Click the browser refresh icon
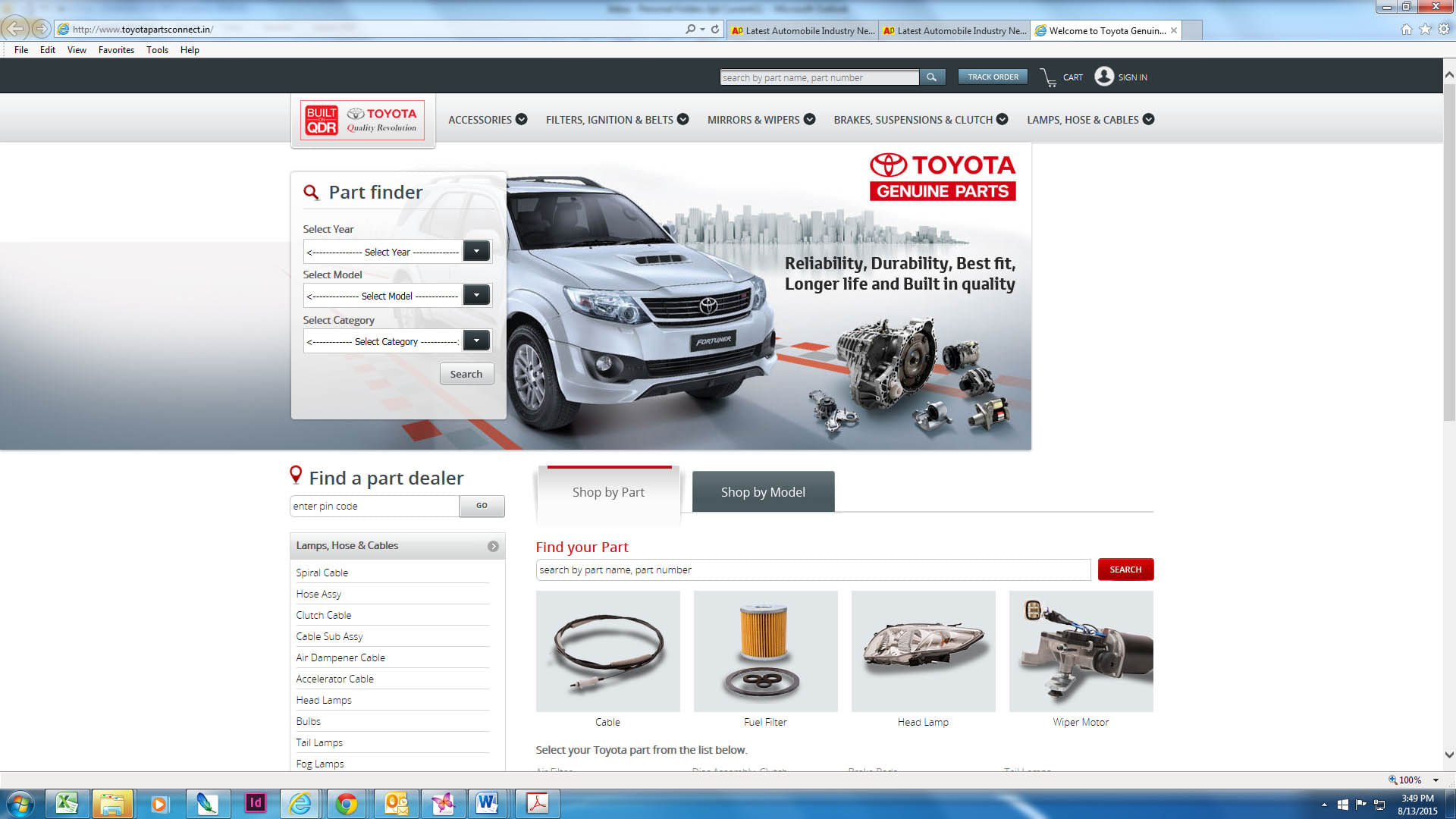Screen dimensions: 1456x819 [x=715, y=29]
